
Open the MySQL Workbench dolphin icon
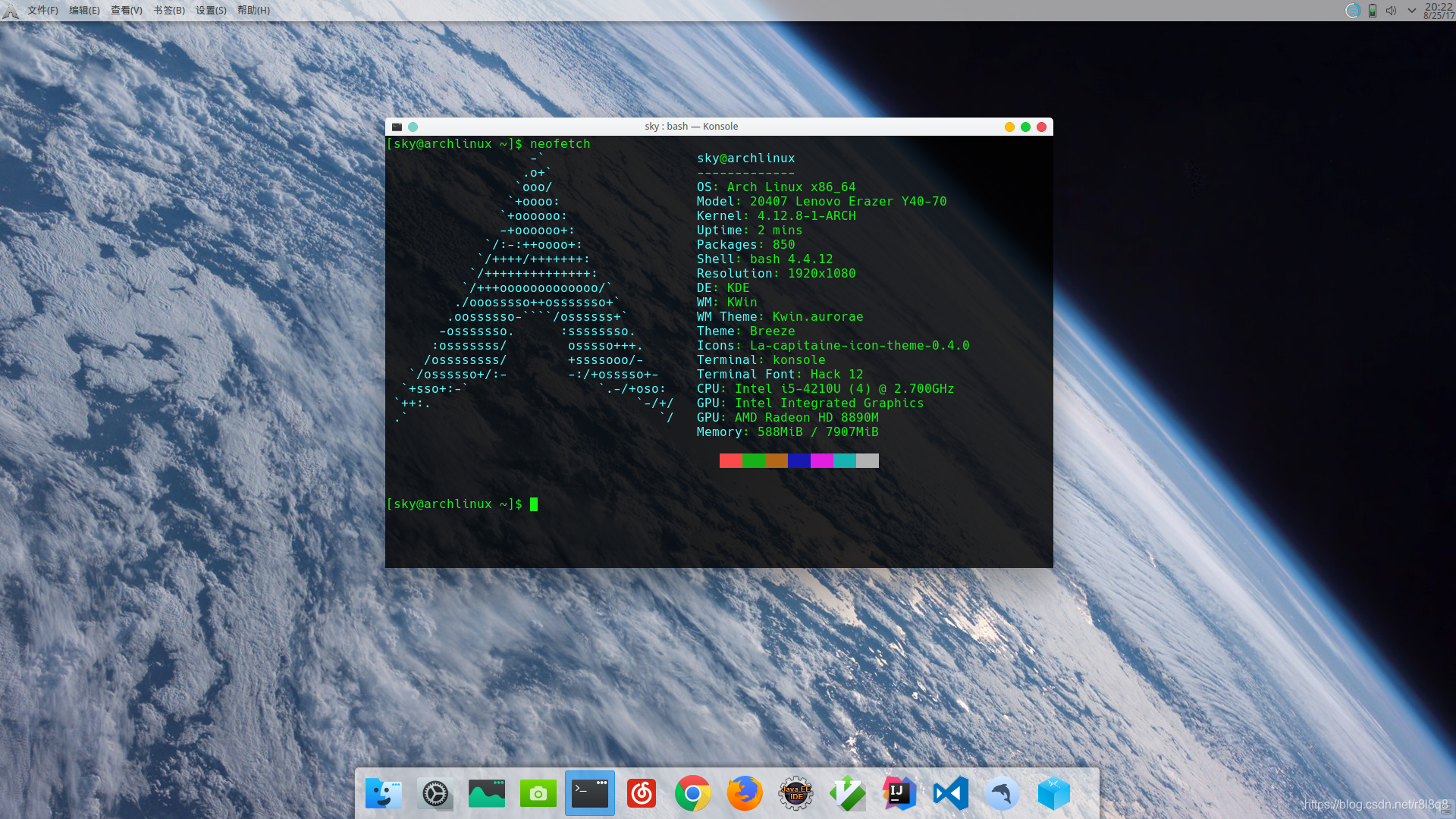(x=1003, y=793)
